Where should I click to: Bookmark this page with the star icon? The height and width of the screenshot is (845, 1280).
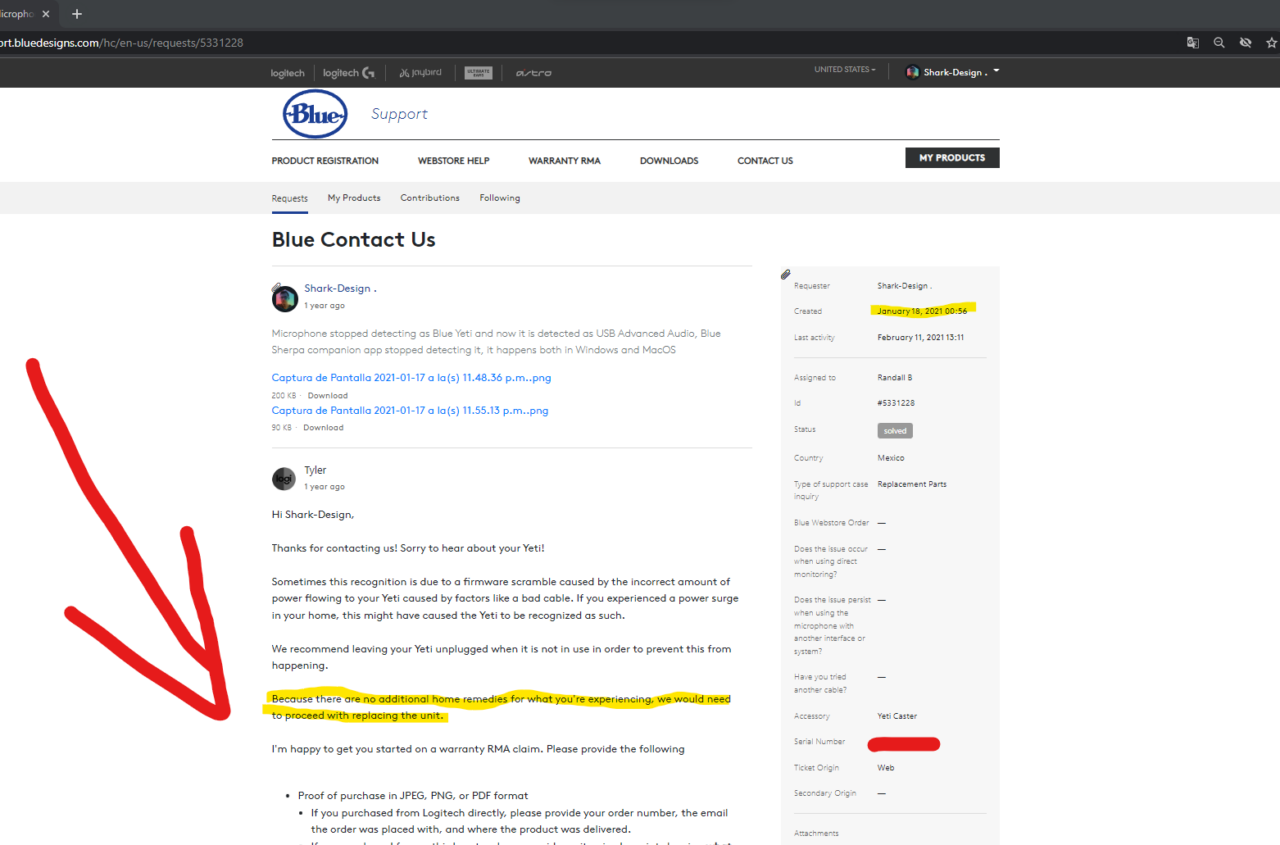1271,43
